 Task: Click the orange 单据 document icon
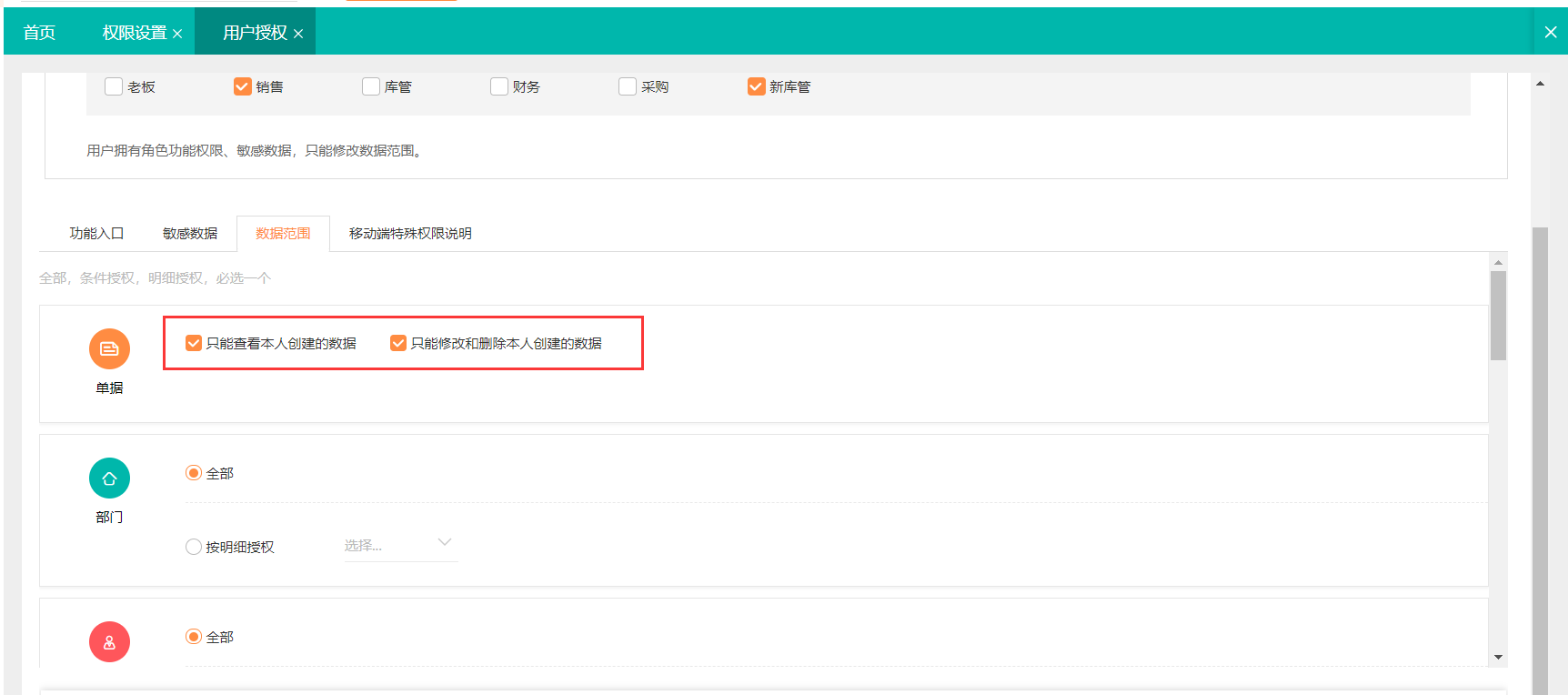109,348
